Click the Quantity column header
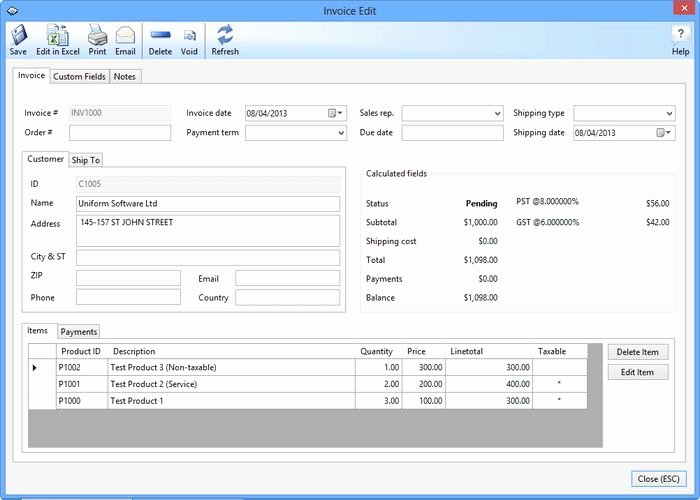 tap(379, 351)
